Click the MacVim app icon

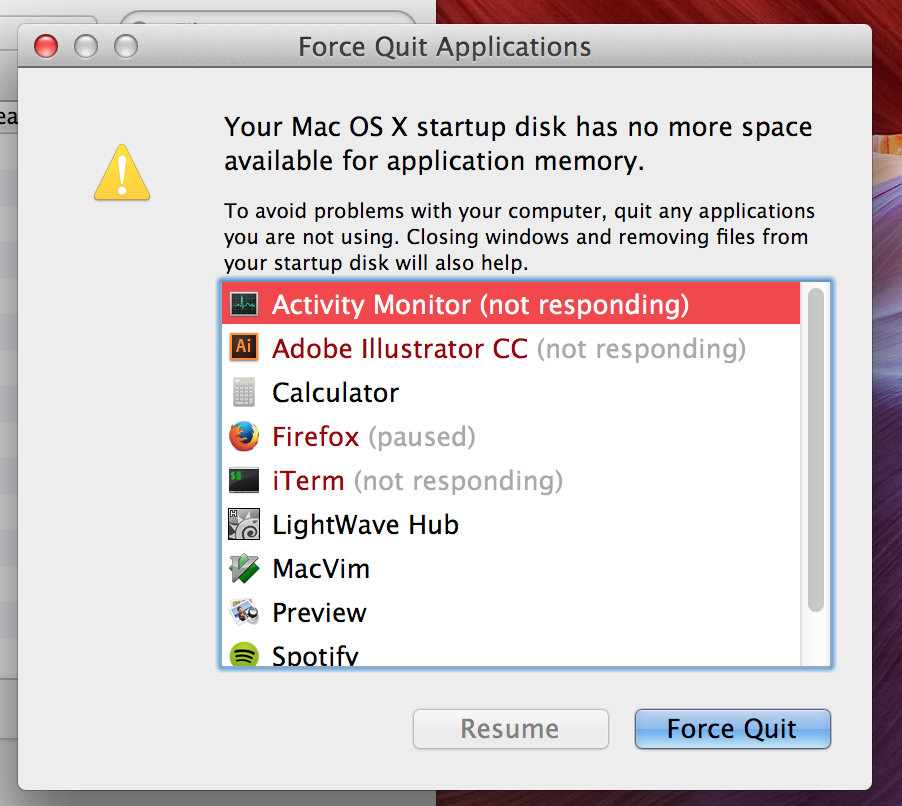[244, 568]
